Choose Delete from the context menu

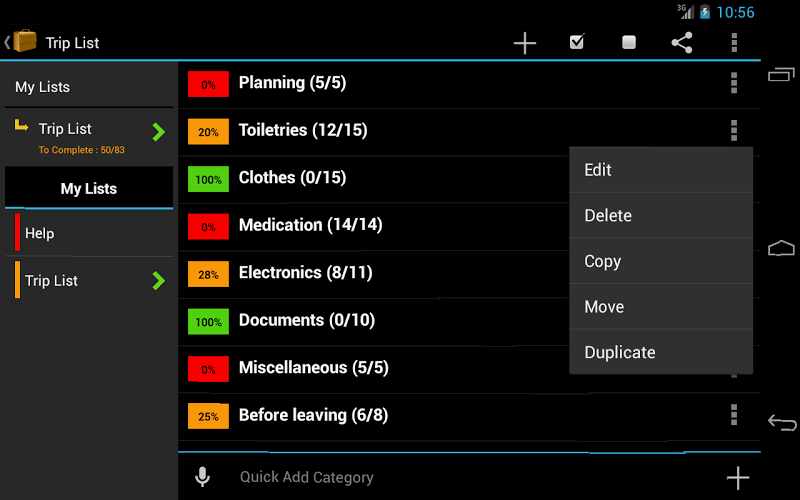(661, 215)
